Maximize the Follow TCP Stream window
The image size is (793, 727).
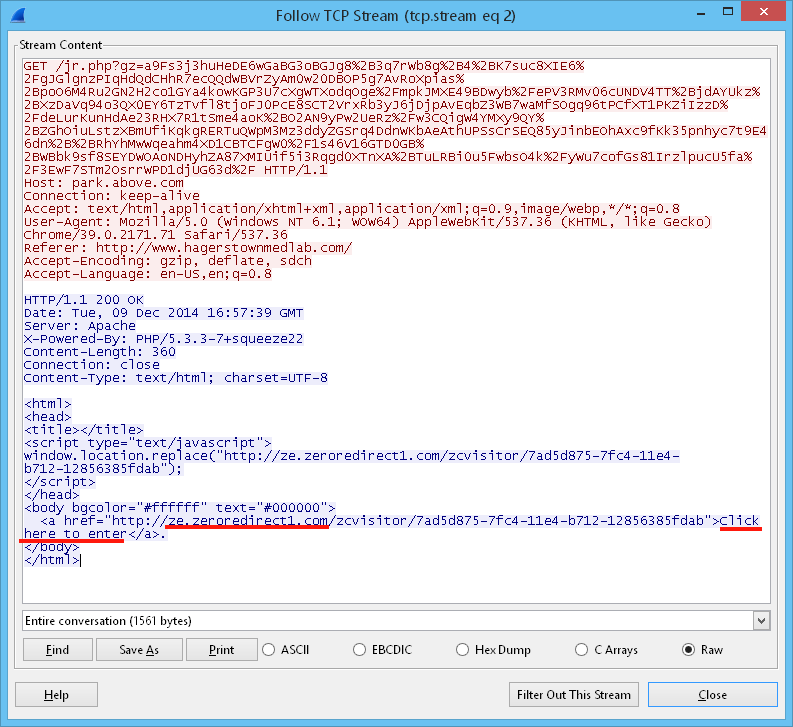tap(728, 11)
